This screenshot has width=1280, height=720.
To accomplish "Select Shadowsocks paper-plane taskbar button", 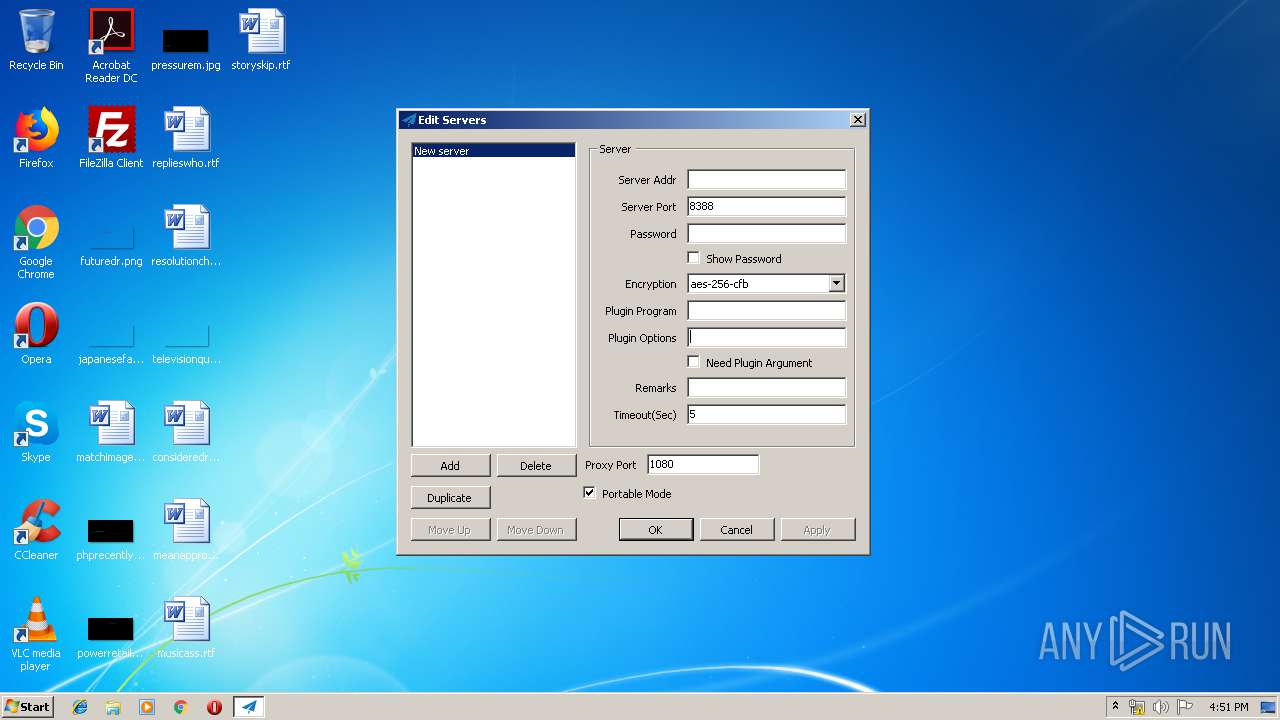I will [249, 707].
